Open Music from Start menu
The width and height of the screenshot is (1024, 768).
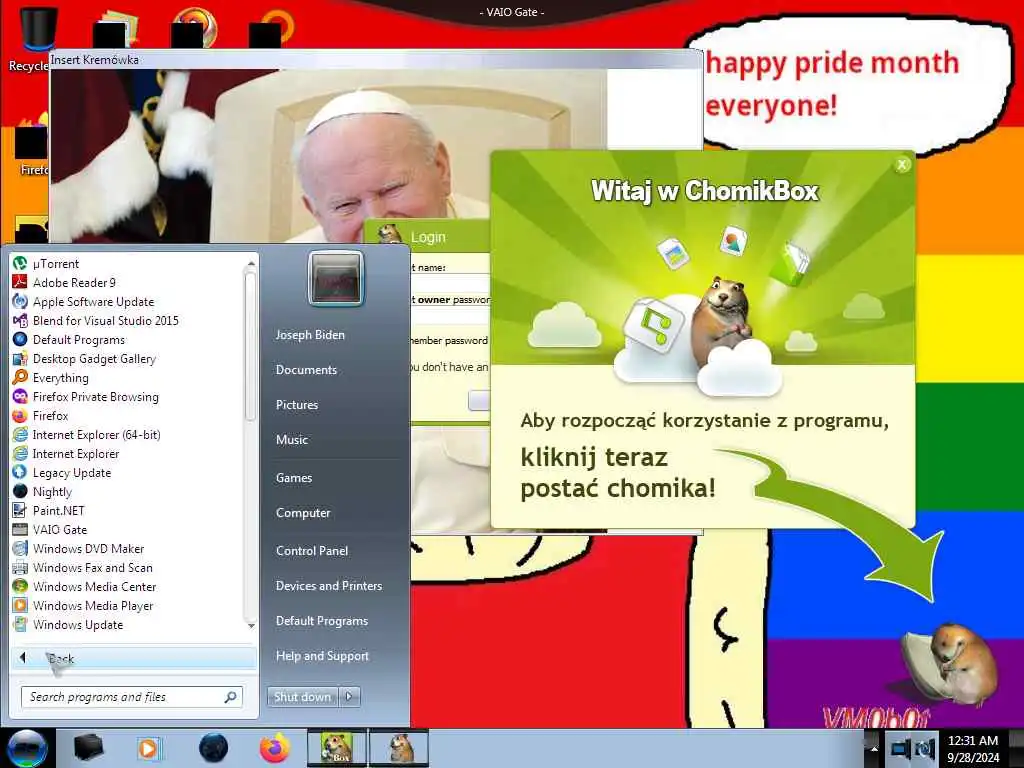291,440
